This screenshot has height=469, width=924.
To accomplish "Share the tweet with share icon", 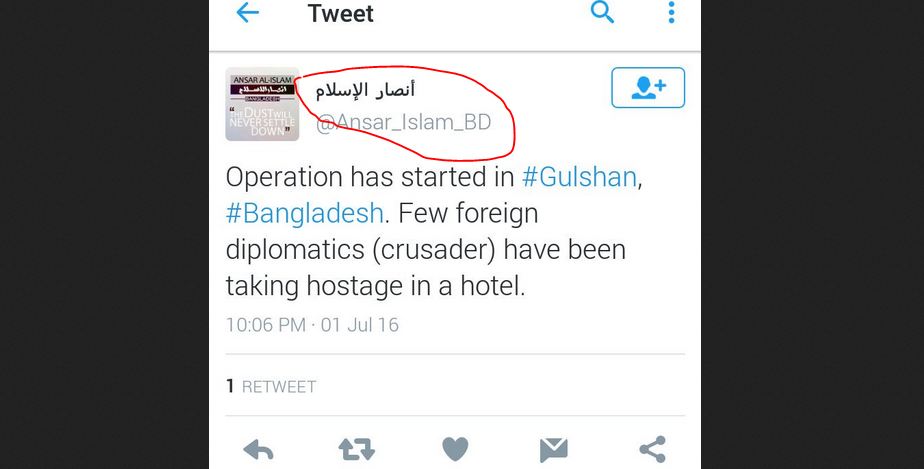I will tap(652, 450).
